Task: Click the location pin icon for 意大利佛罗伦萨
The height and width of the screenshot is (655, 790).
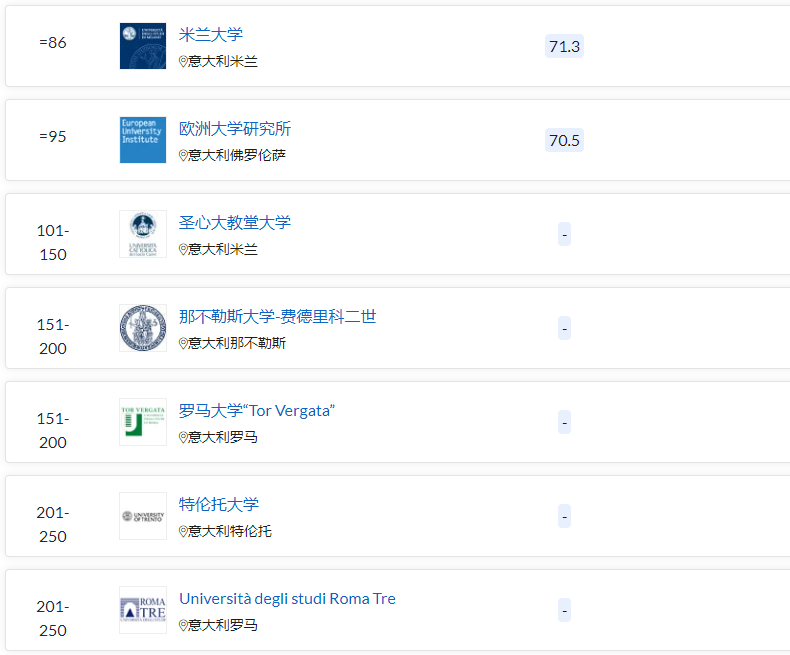Action: (183, 155)
